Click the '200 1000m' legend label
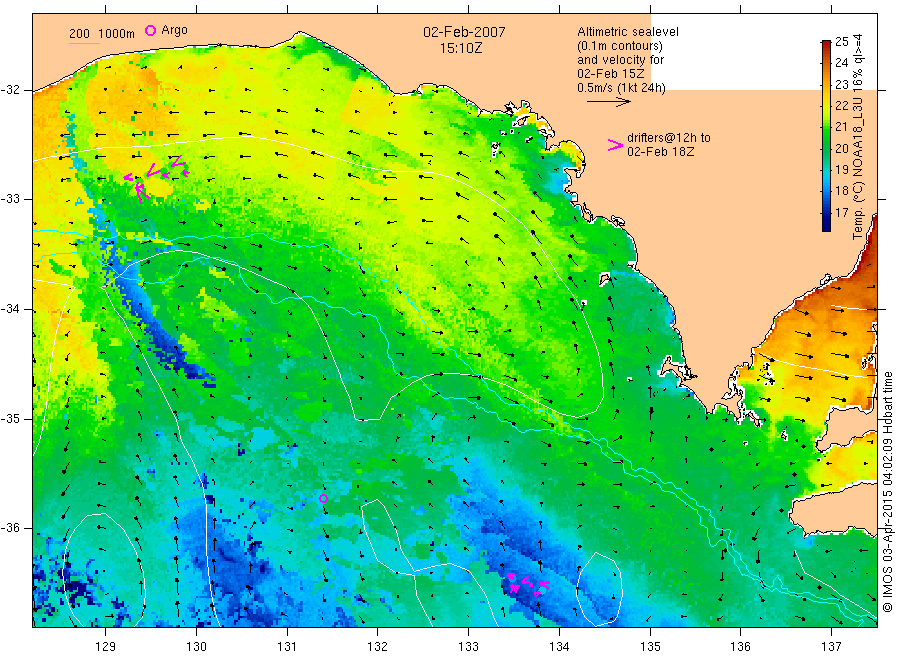The height and width of the screenshot is (660, 900). click(x=102, y=34)
